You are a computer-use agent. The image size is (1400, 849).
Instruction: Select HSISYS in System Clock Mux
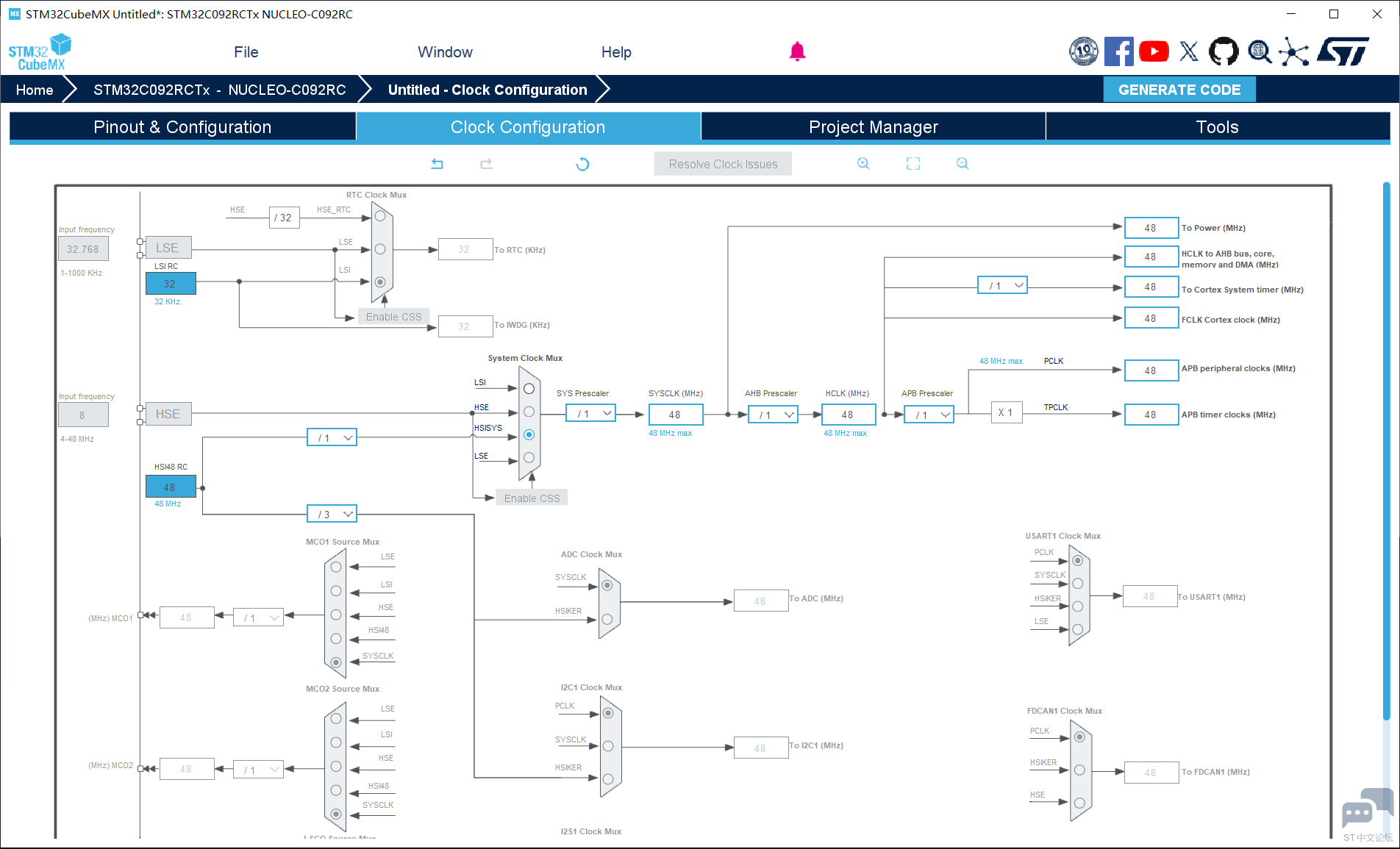[529, 434]
